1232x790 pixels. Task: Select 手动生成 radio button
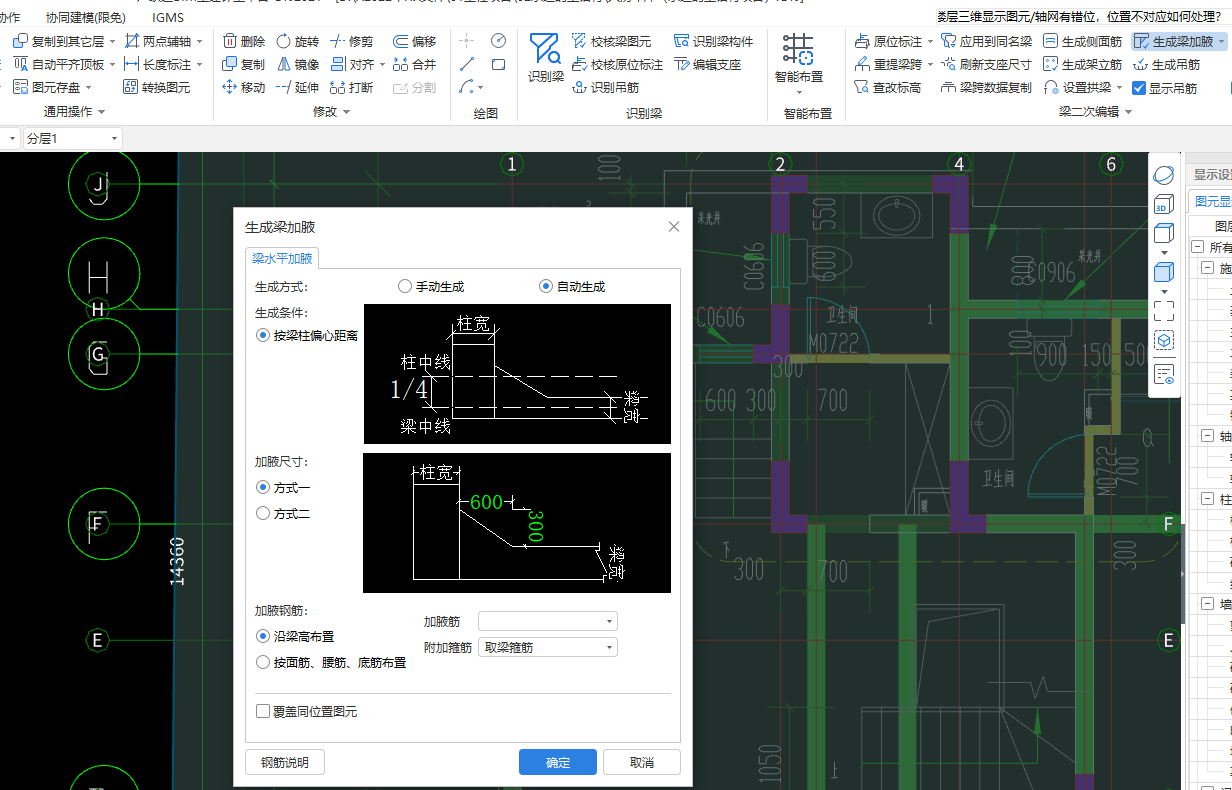(405, 286)
